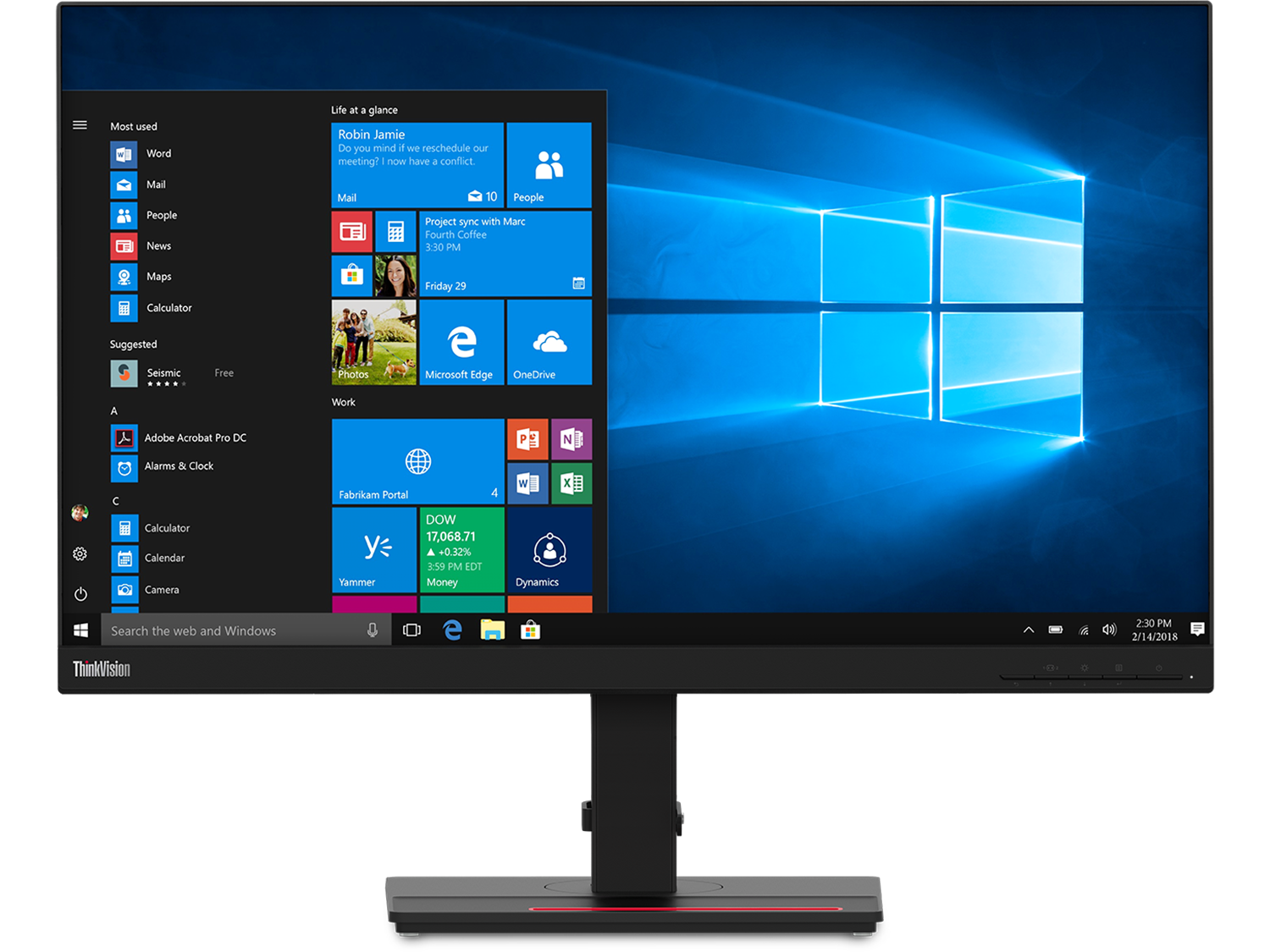Open the Excel tile
This screenshot has height=952, width=1270.
coord(571,483)
